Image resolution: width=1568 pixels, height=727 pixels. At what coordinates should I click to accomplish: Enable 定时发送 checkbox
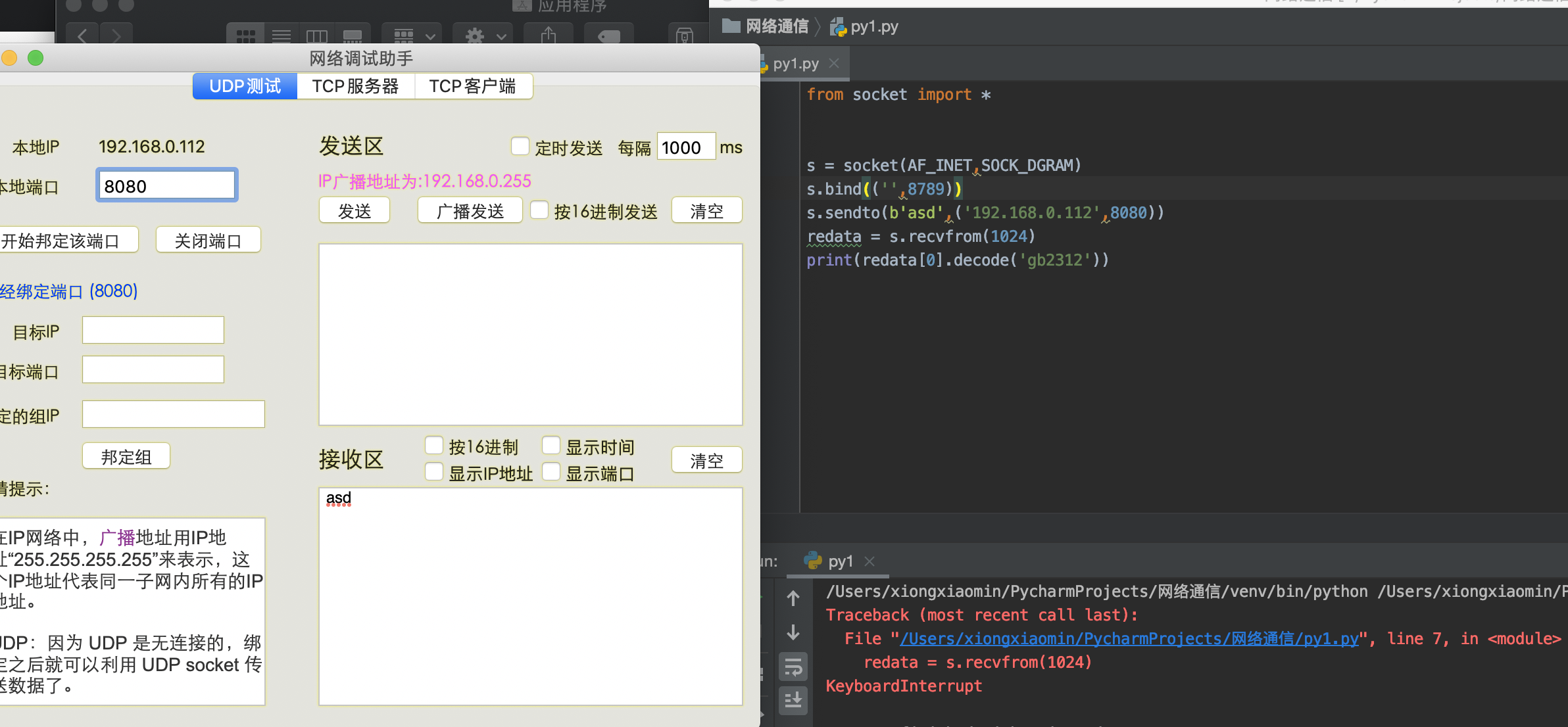[x=520, y=146]
